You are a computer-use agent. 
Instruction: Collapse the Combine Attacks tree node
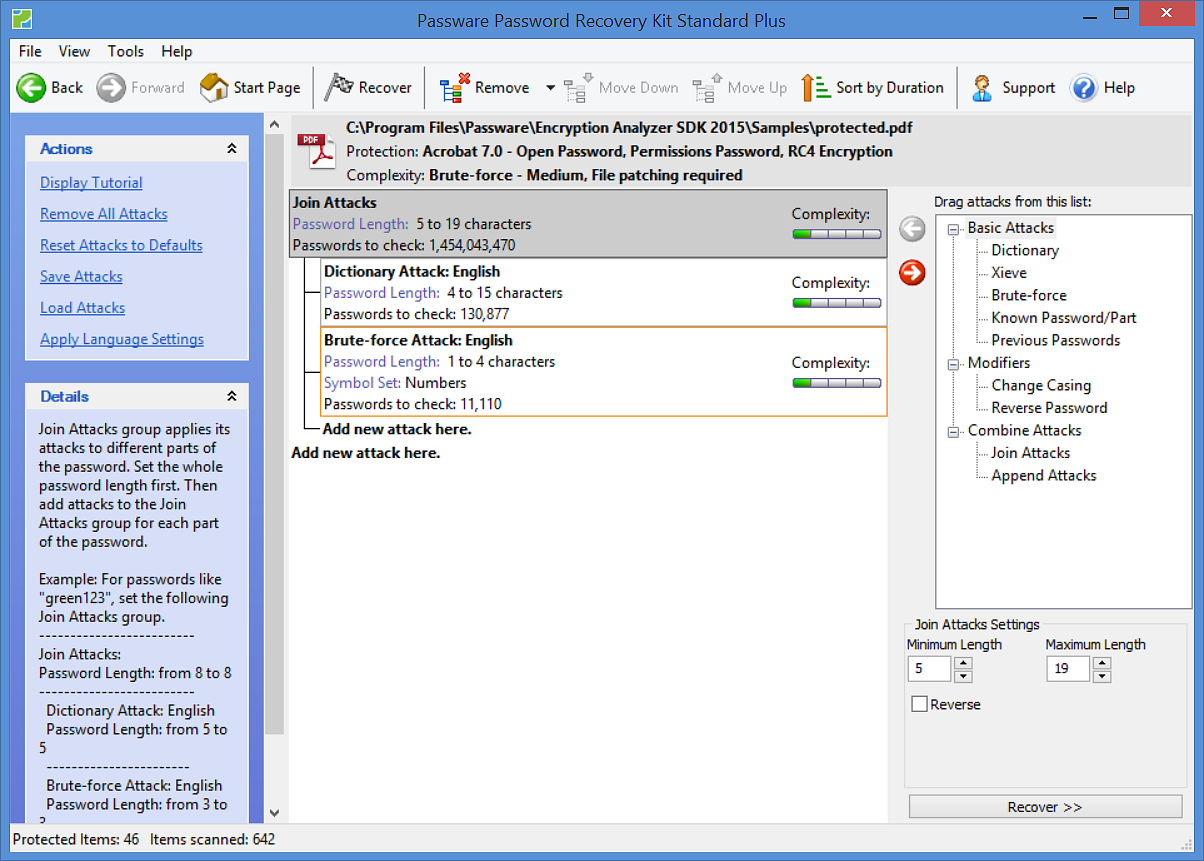953,431
